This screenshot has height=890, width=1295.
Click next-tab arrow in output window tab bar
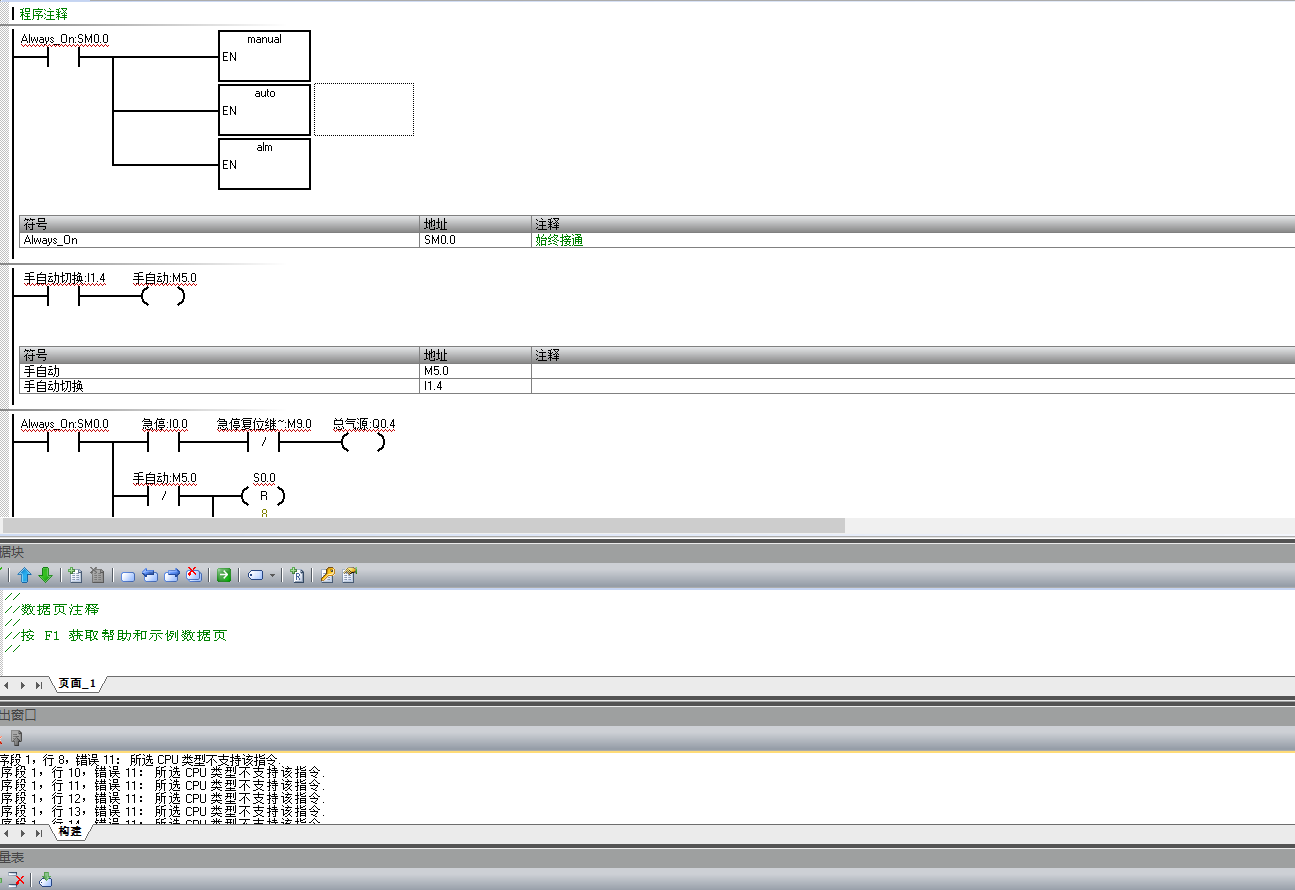[22, 832]
